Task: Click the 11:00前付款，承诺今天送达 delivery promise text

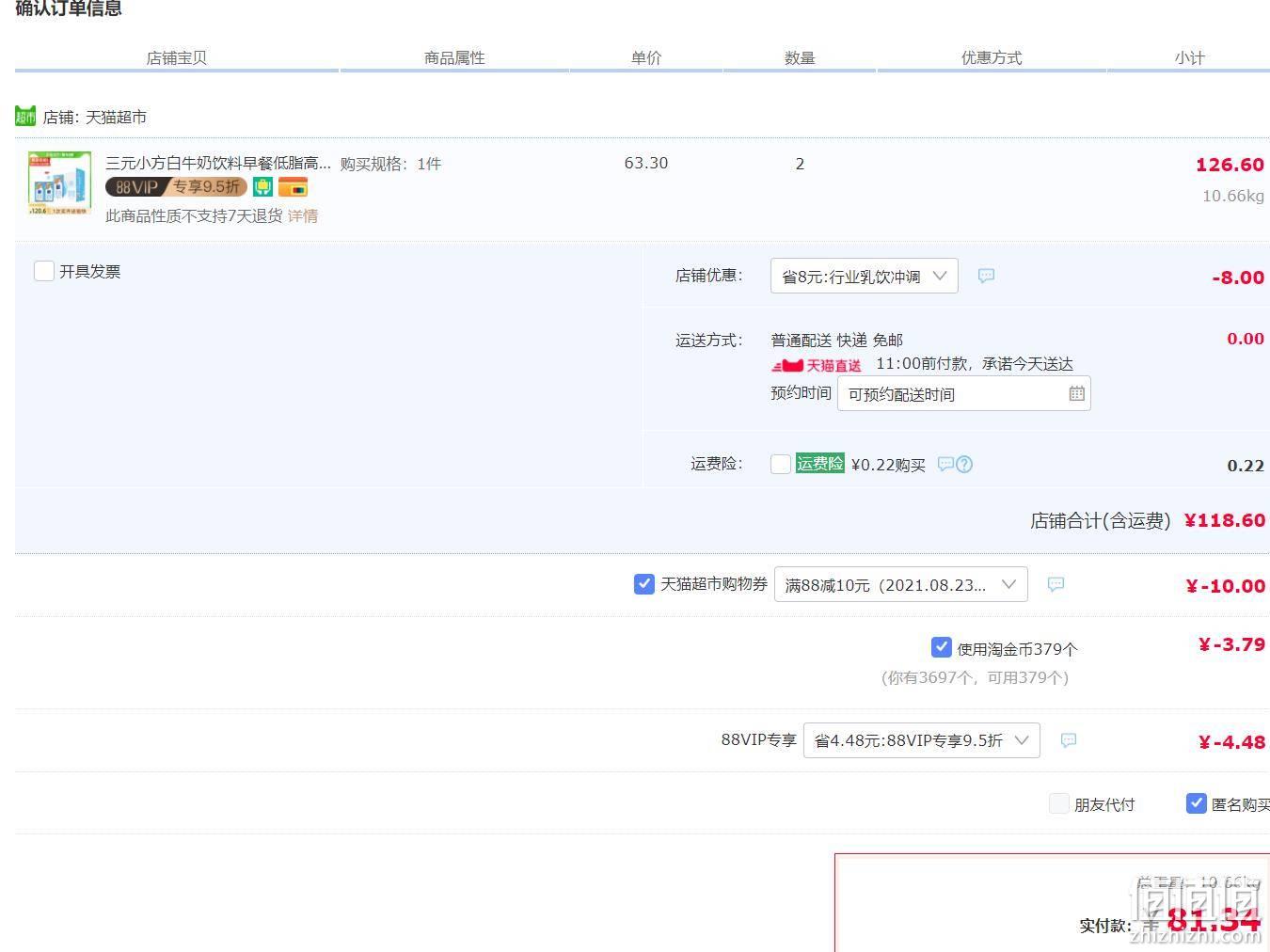Action: click(x=975, y=364)
